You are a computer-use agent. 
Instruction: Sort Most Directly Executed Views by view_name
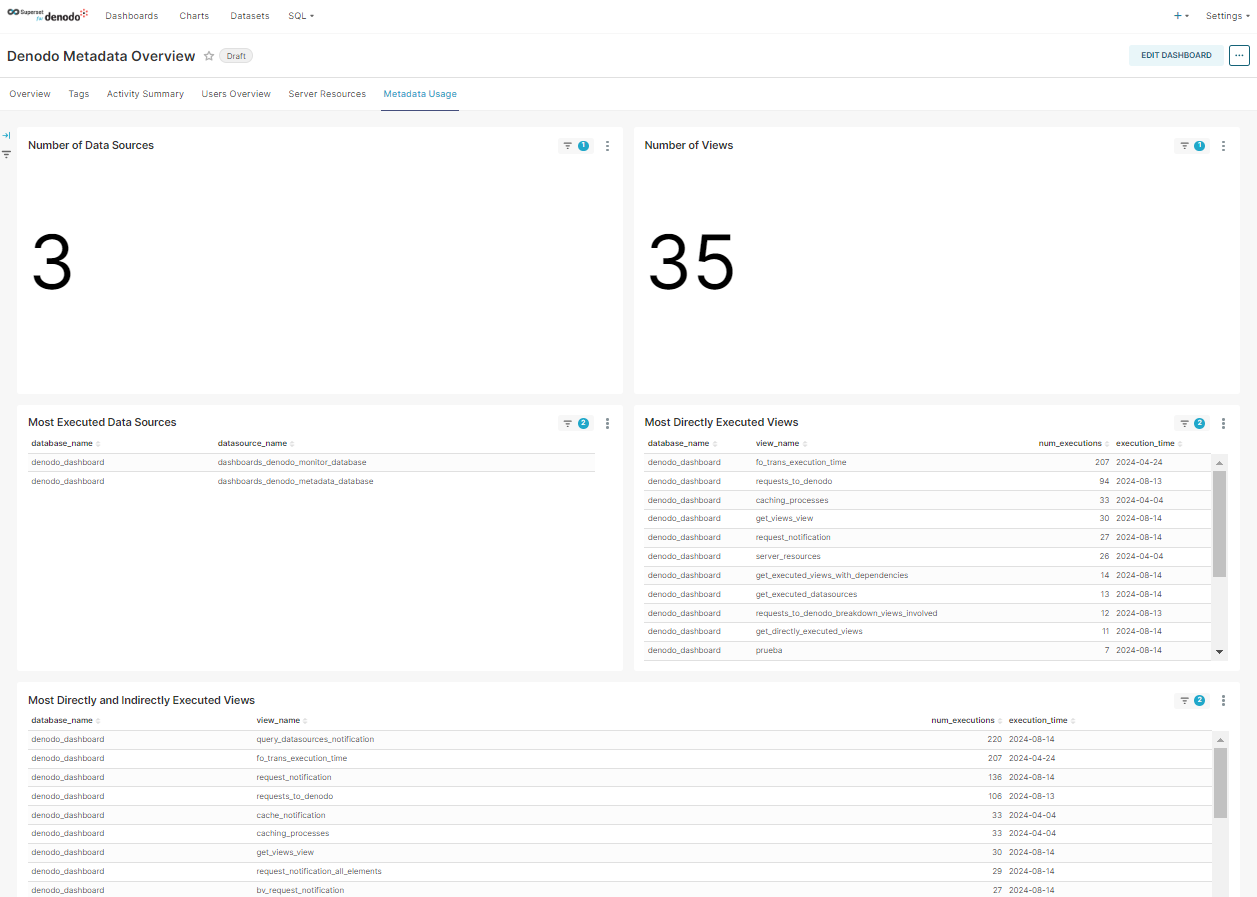click(781, 443)
